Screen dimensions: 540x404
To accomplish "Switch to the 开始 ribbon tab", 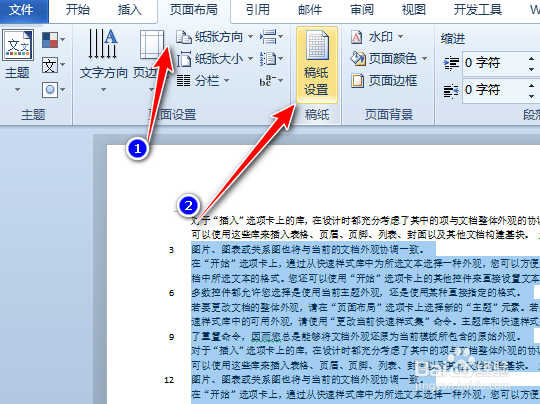I will tap(77, 10).
